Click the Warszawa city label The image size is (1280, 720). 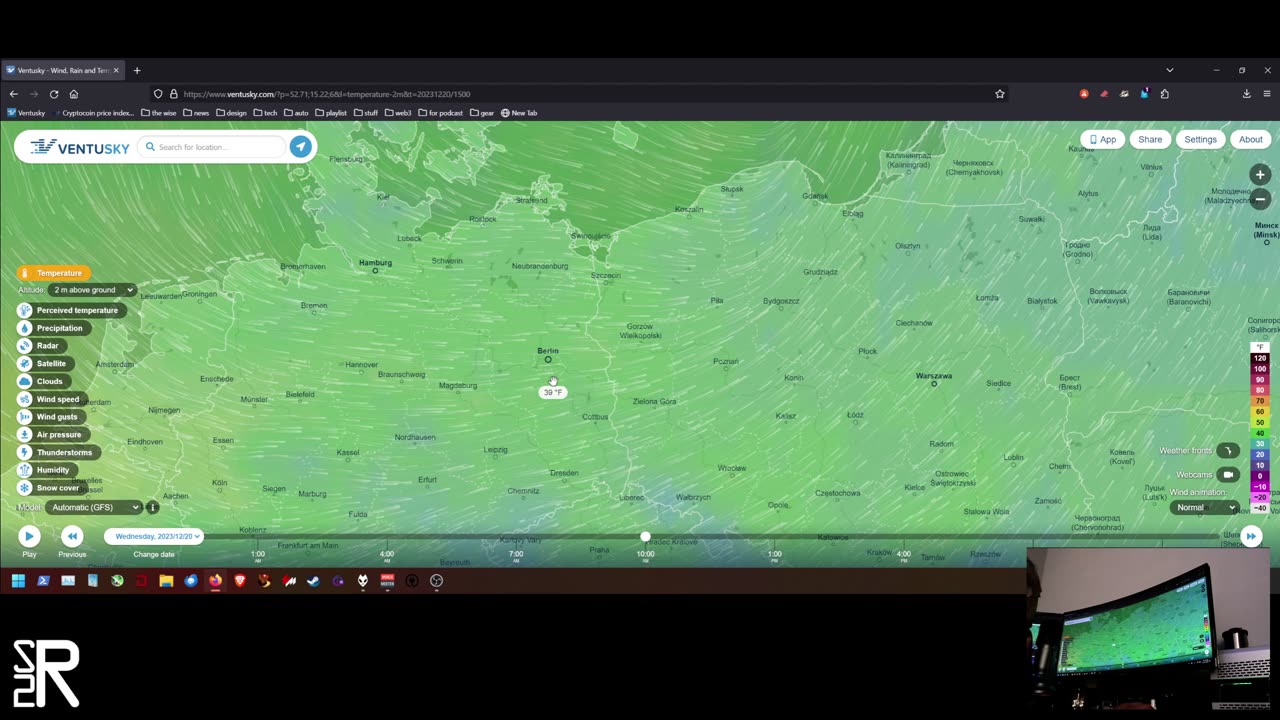934,376
